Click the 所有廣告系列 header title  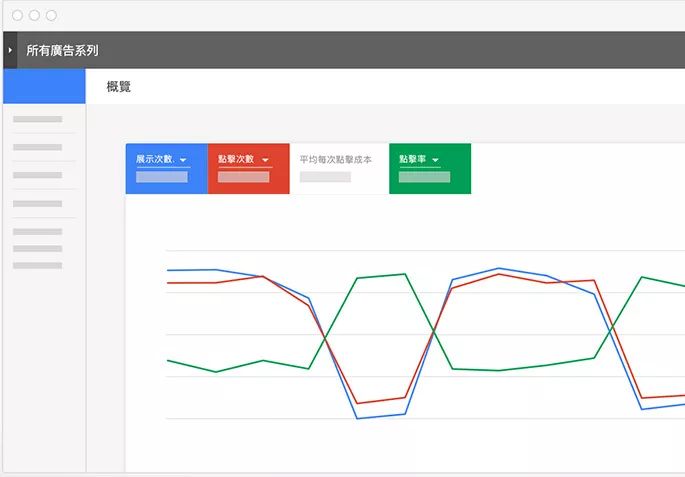[62, 50]
